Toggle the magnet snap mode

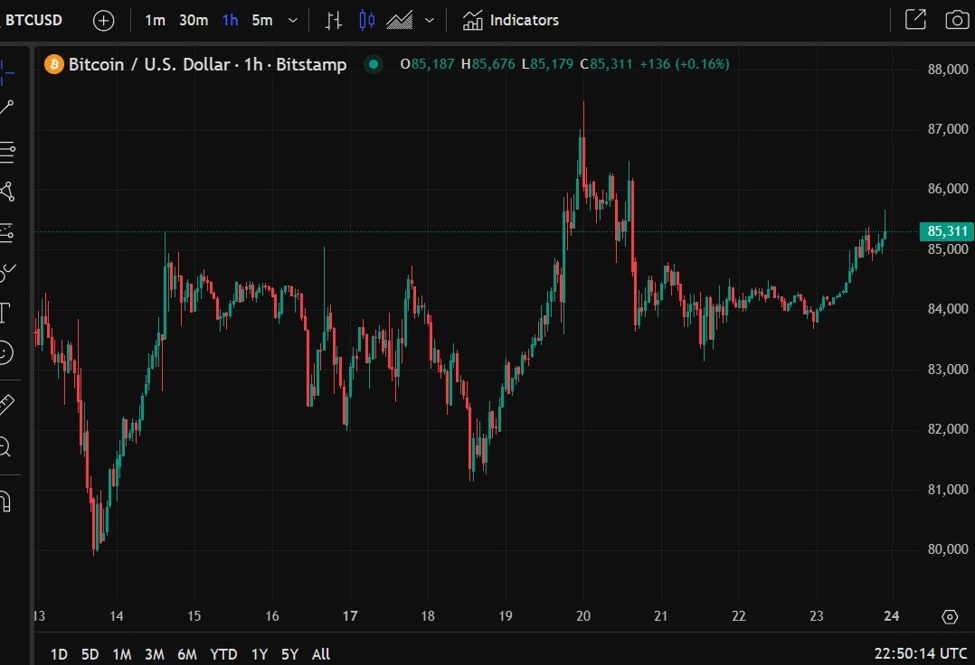click(6, 500)
